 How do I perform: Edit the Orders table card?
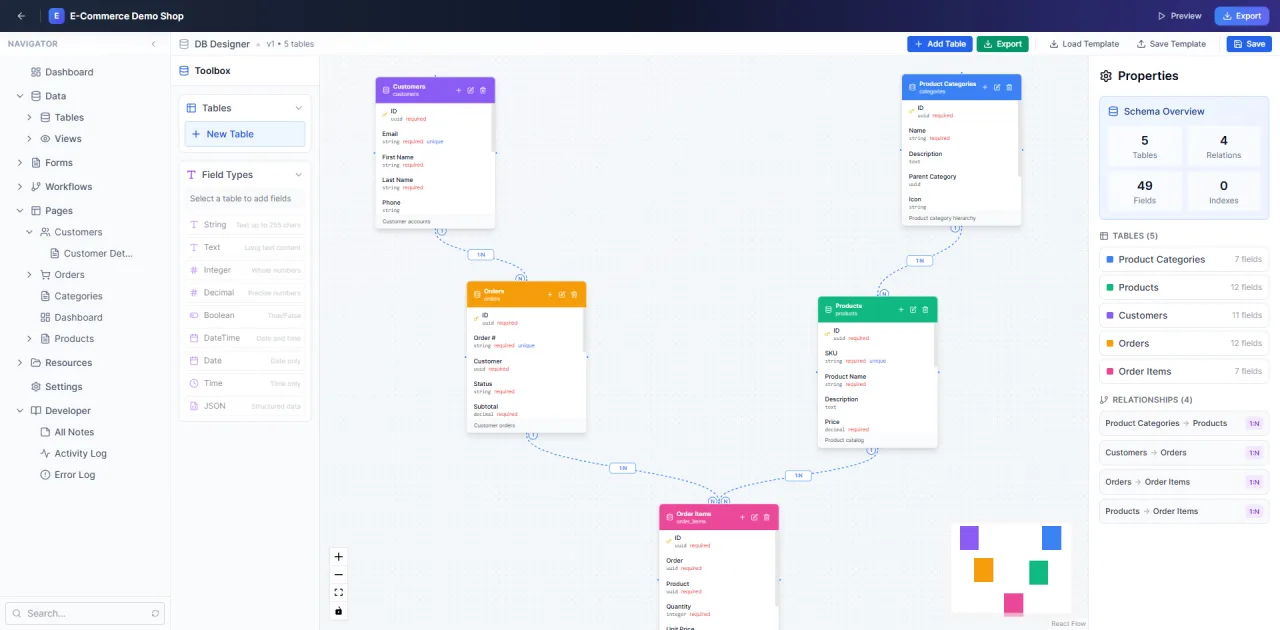(x=562, y=294)
